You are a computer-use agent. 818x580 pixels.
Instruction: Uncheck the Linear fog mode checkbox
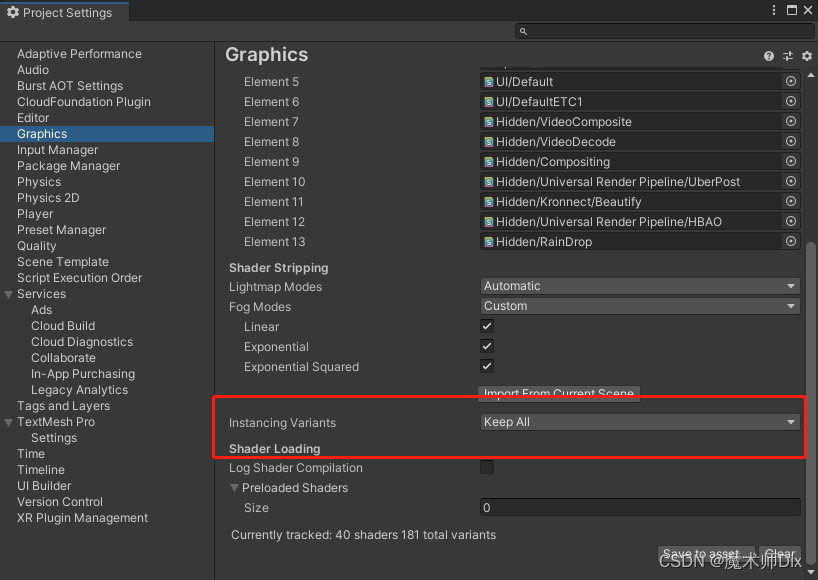(487, 326)
